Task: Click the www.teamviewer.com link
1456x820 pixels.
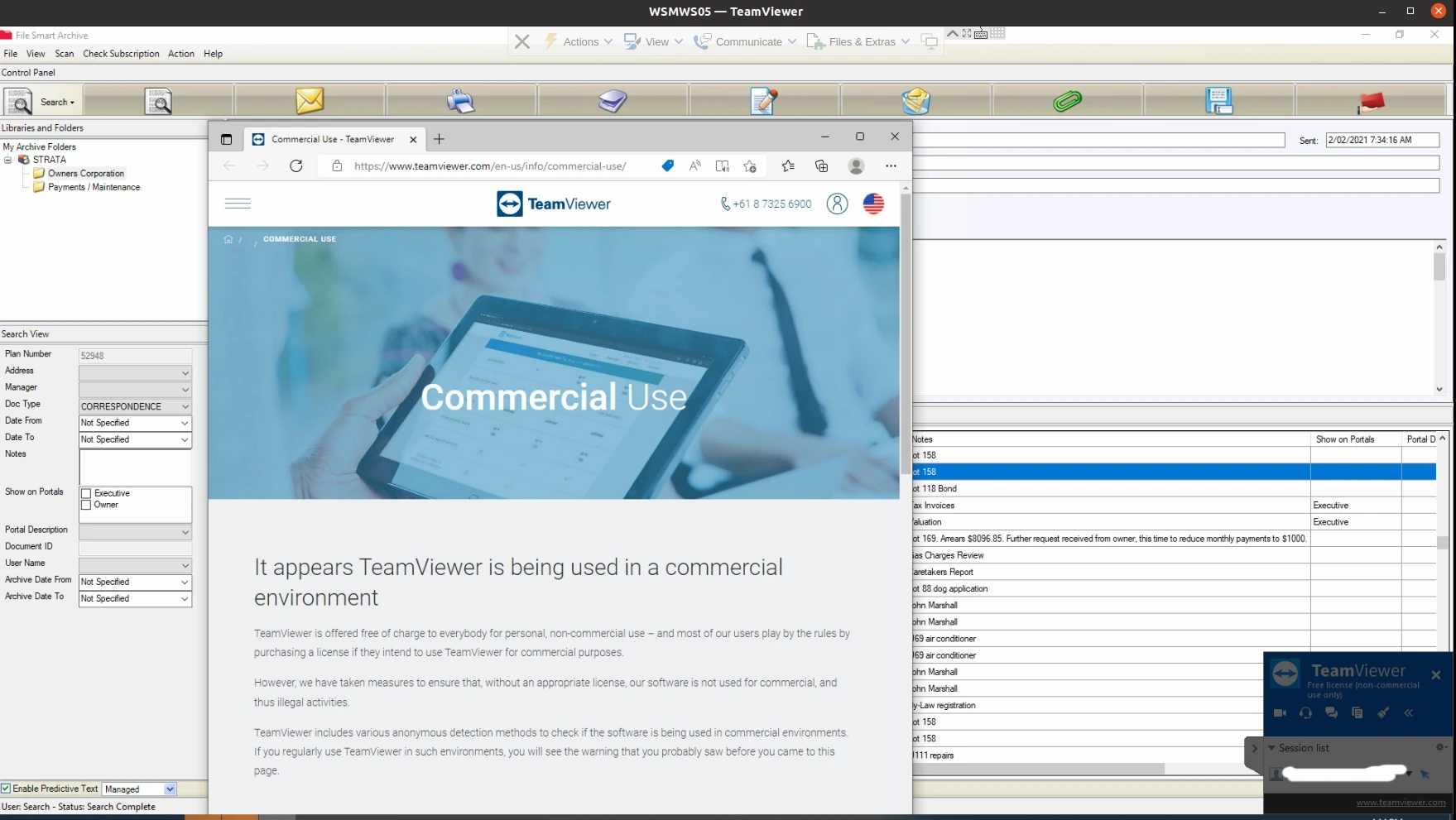Action: click(x=1401, y=803)
